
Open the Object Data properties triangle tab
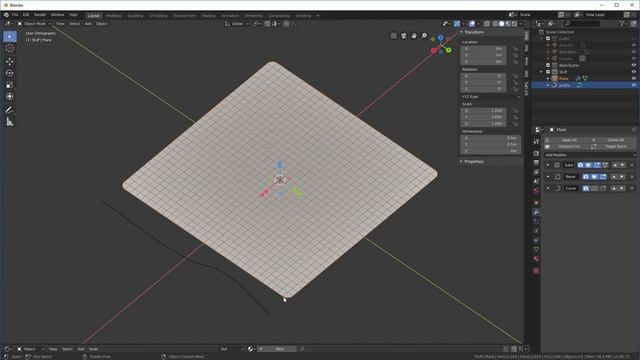coord(536,249)
